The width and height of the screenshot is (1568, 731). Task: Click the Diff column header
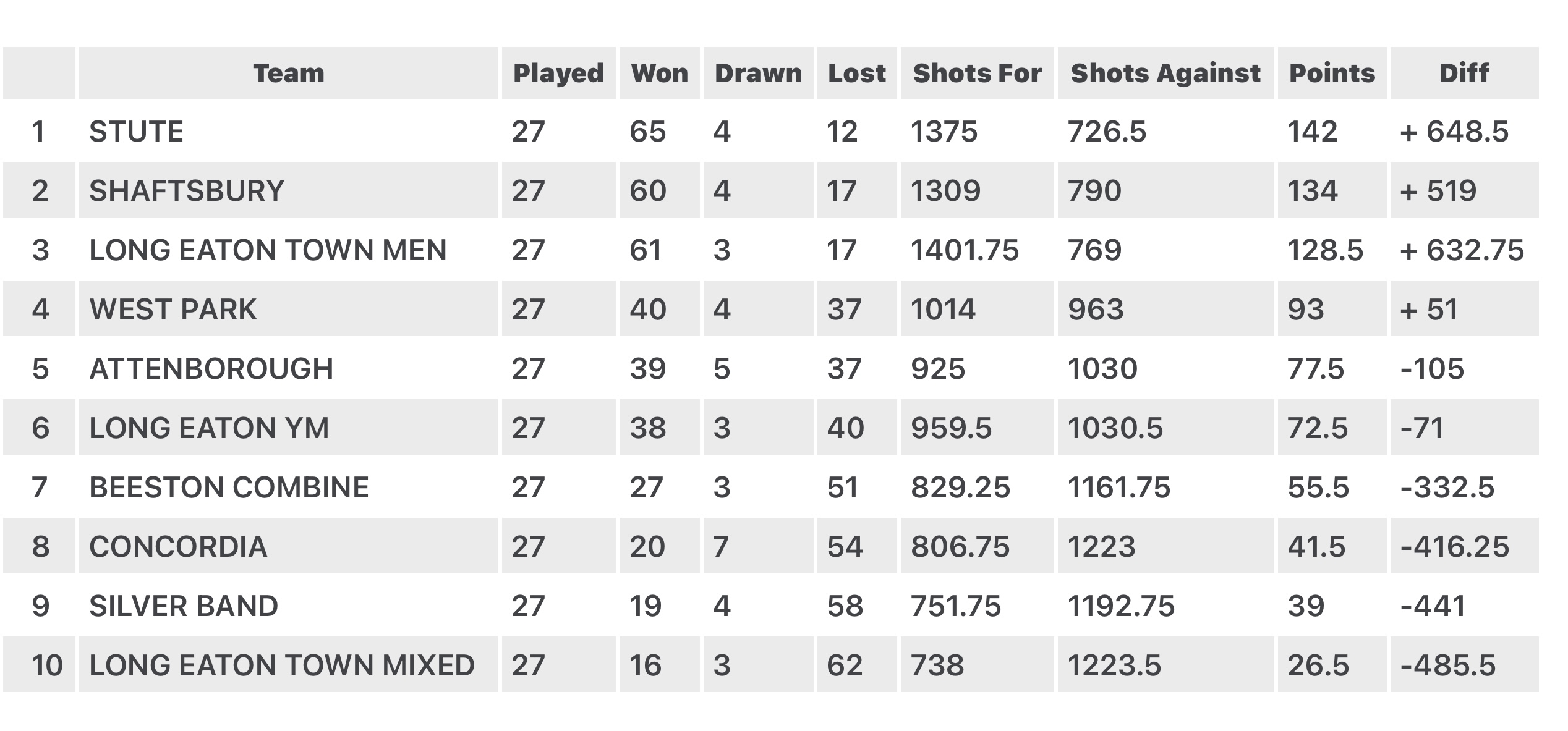1465,73
